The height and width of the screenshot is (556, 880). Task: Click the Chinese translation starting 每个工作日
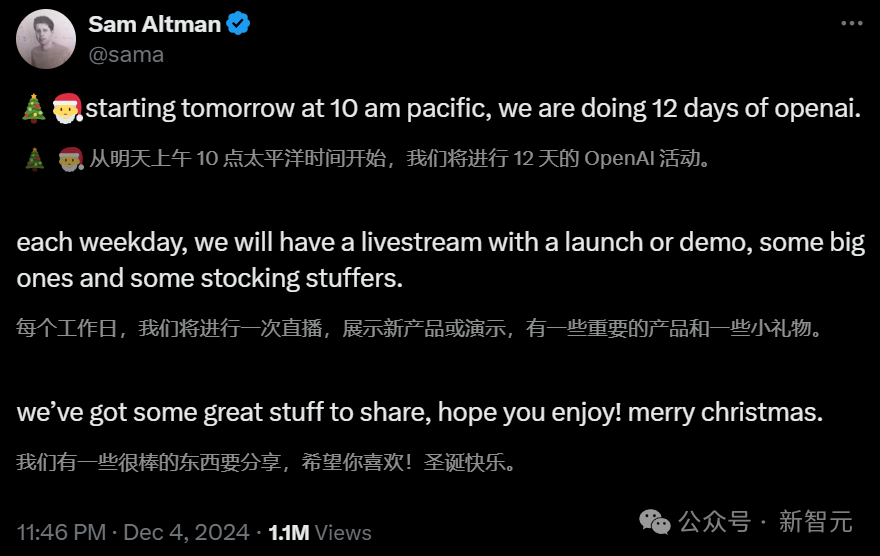(419, 328)
